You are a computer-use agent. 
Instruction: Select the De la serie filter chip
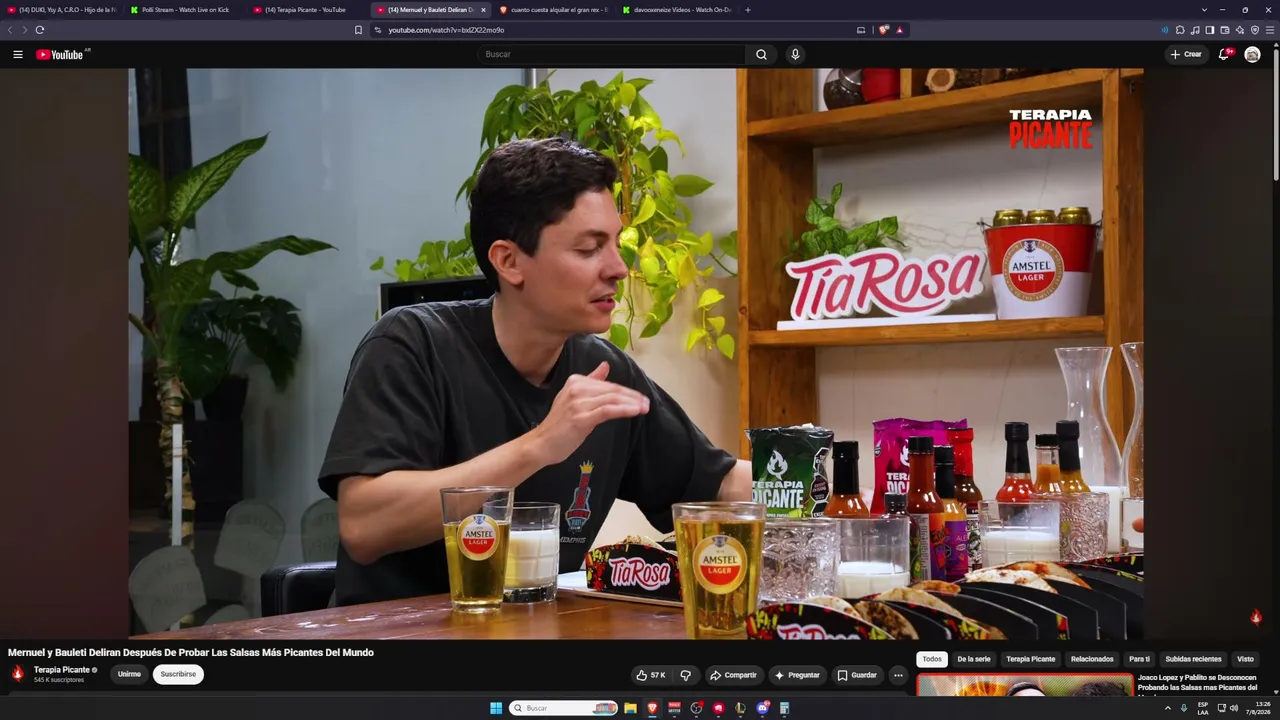coord(974,659)
